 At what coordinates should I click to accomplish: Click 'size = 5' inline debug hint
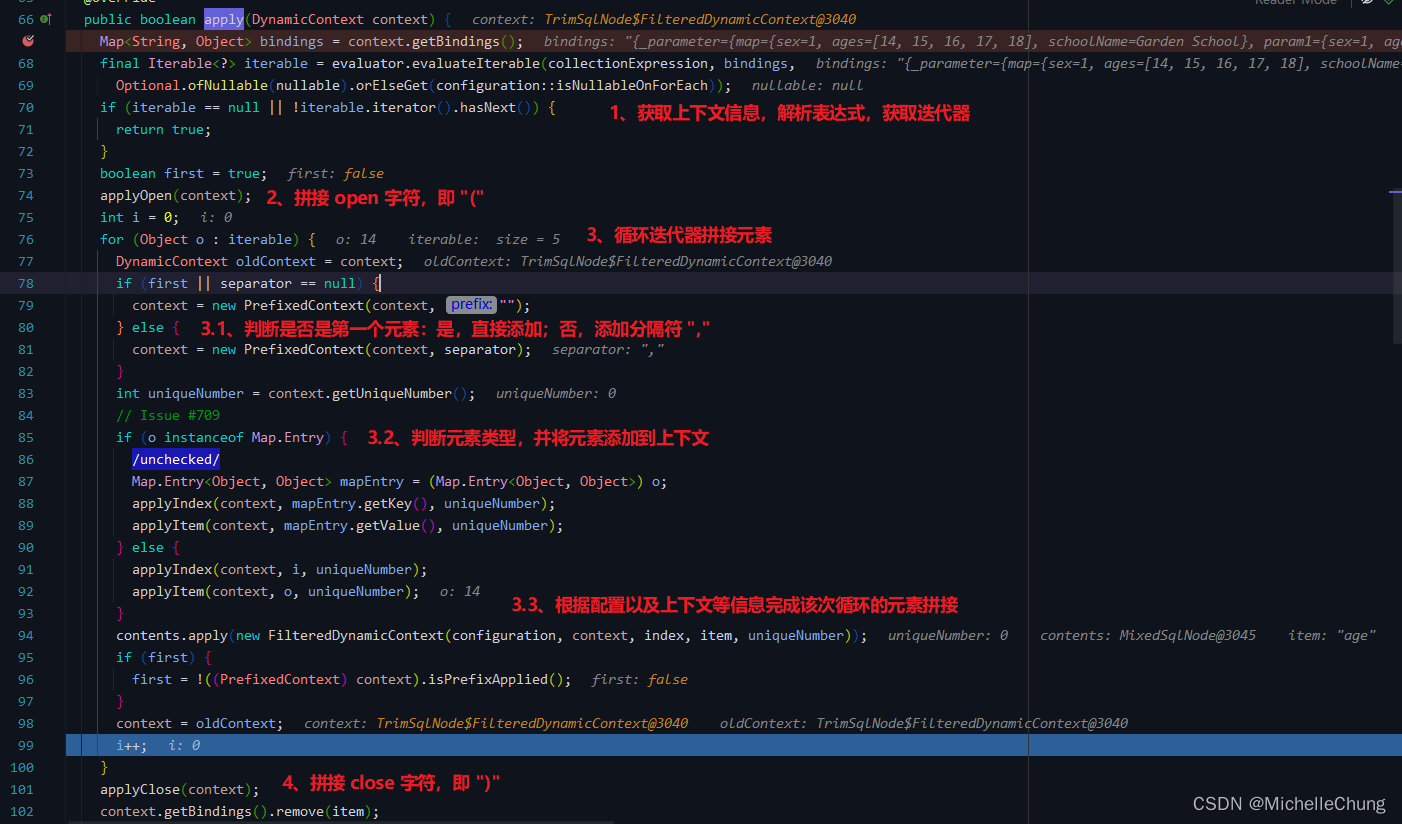click(x=527, y=239)
